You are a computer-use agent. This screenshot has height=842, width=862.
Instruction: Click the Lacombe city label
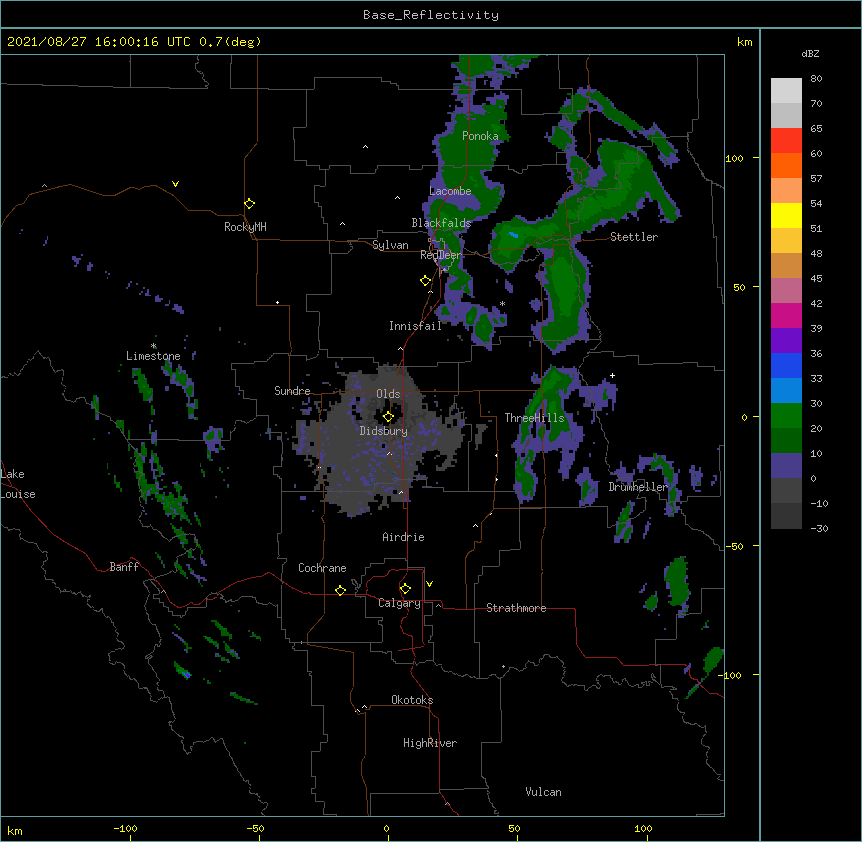click(450, 191)
